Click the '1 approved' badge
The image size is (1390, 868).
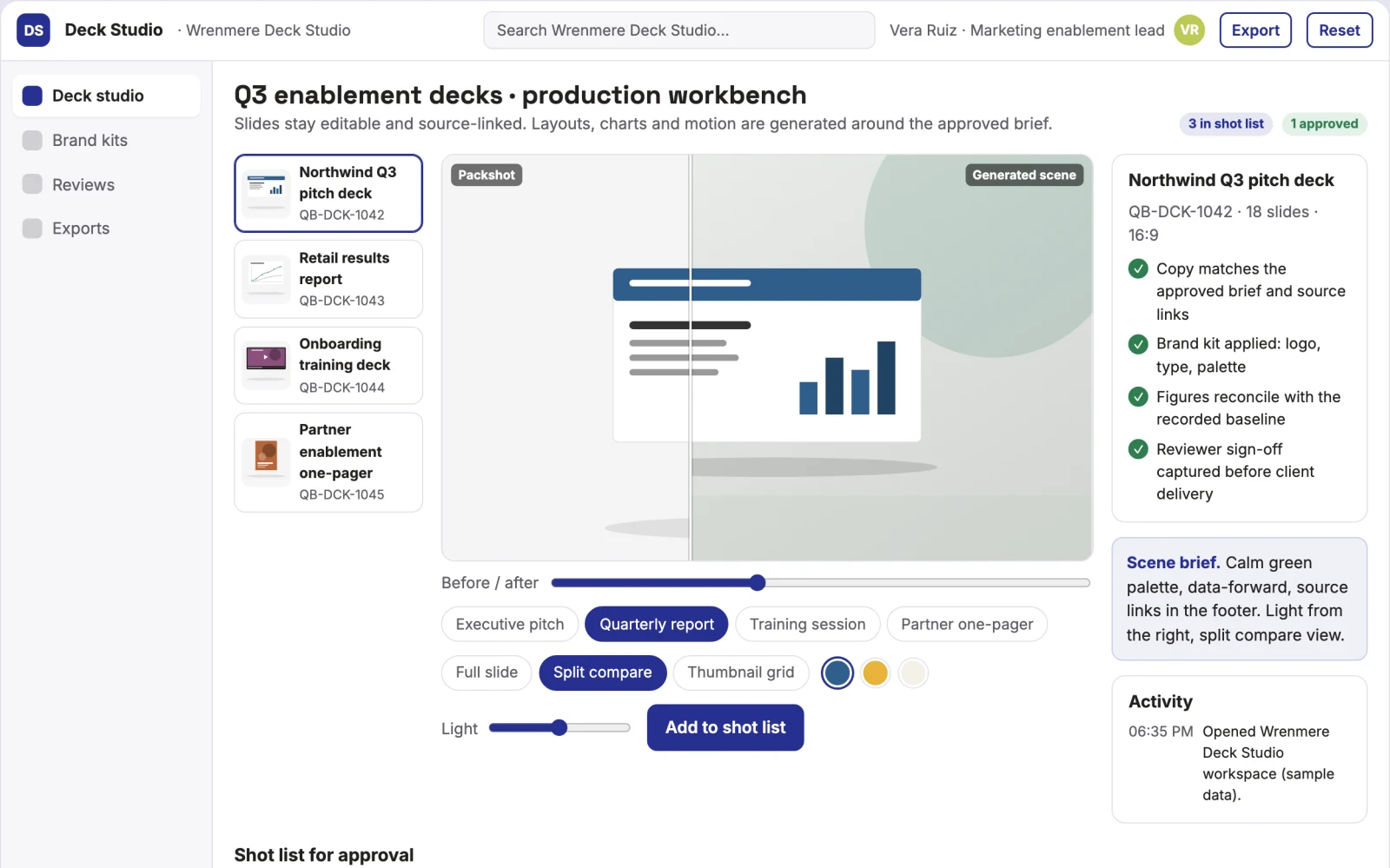(x=1324, y=124)
